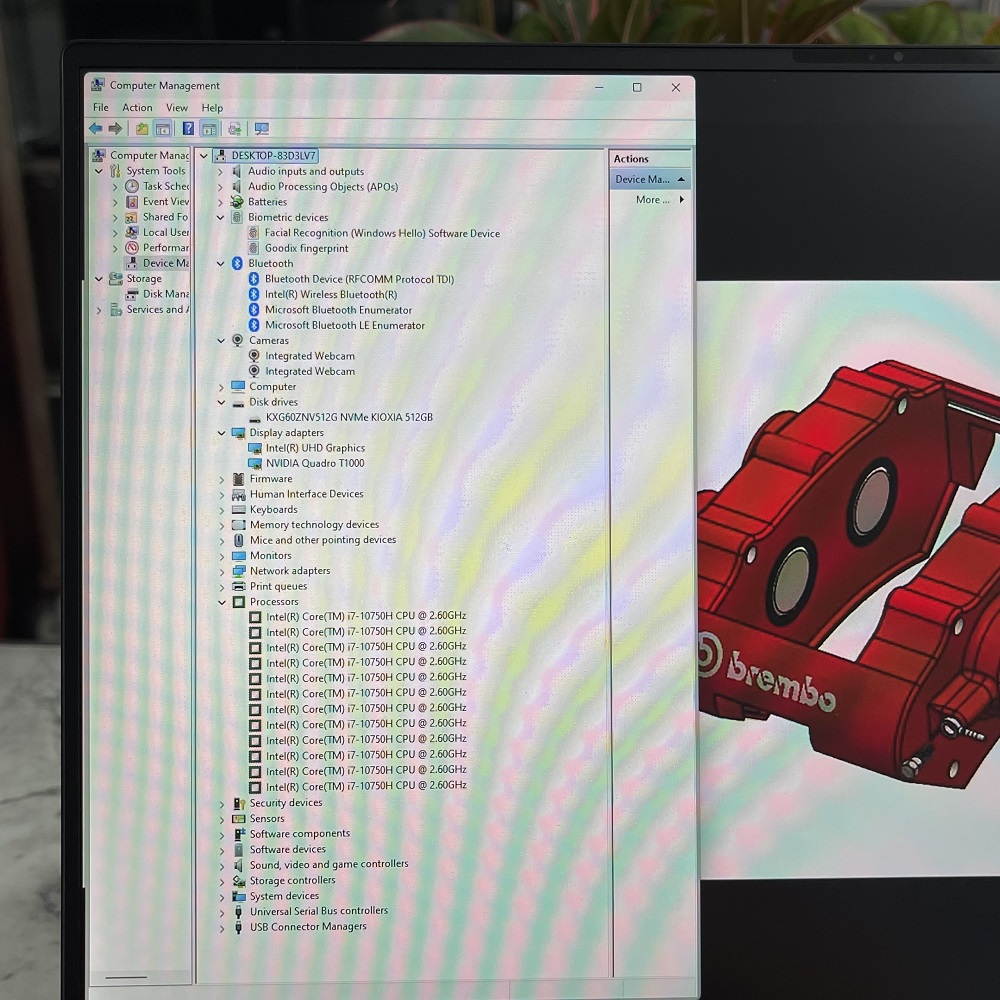Collapse the Bluetooth category
The width and height of the screenshot is (1000, 1000).
coord(221,263)
